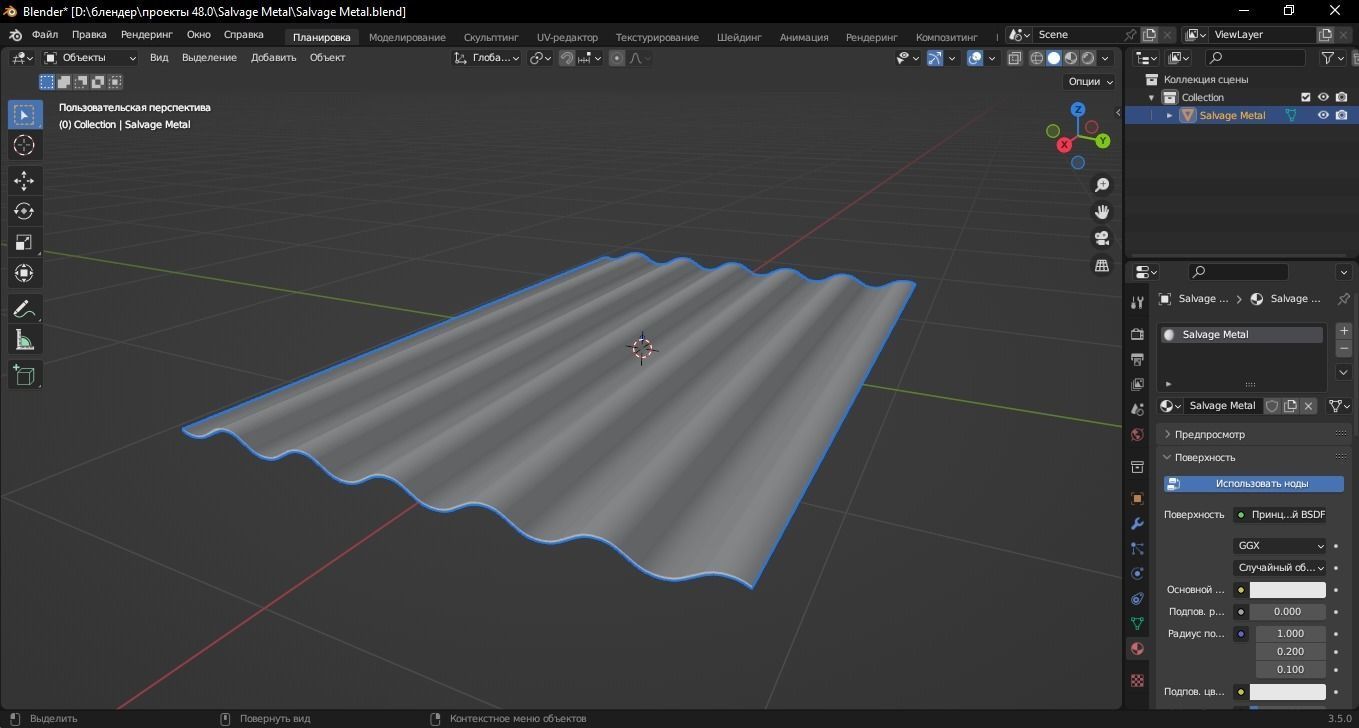Click the pan view hand icon
The height and width of the screenshot is (728, 1359).
click(x=1102, y=212)
